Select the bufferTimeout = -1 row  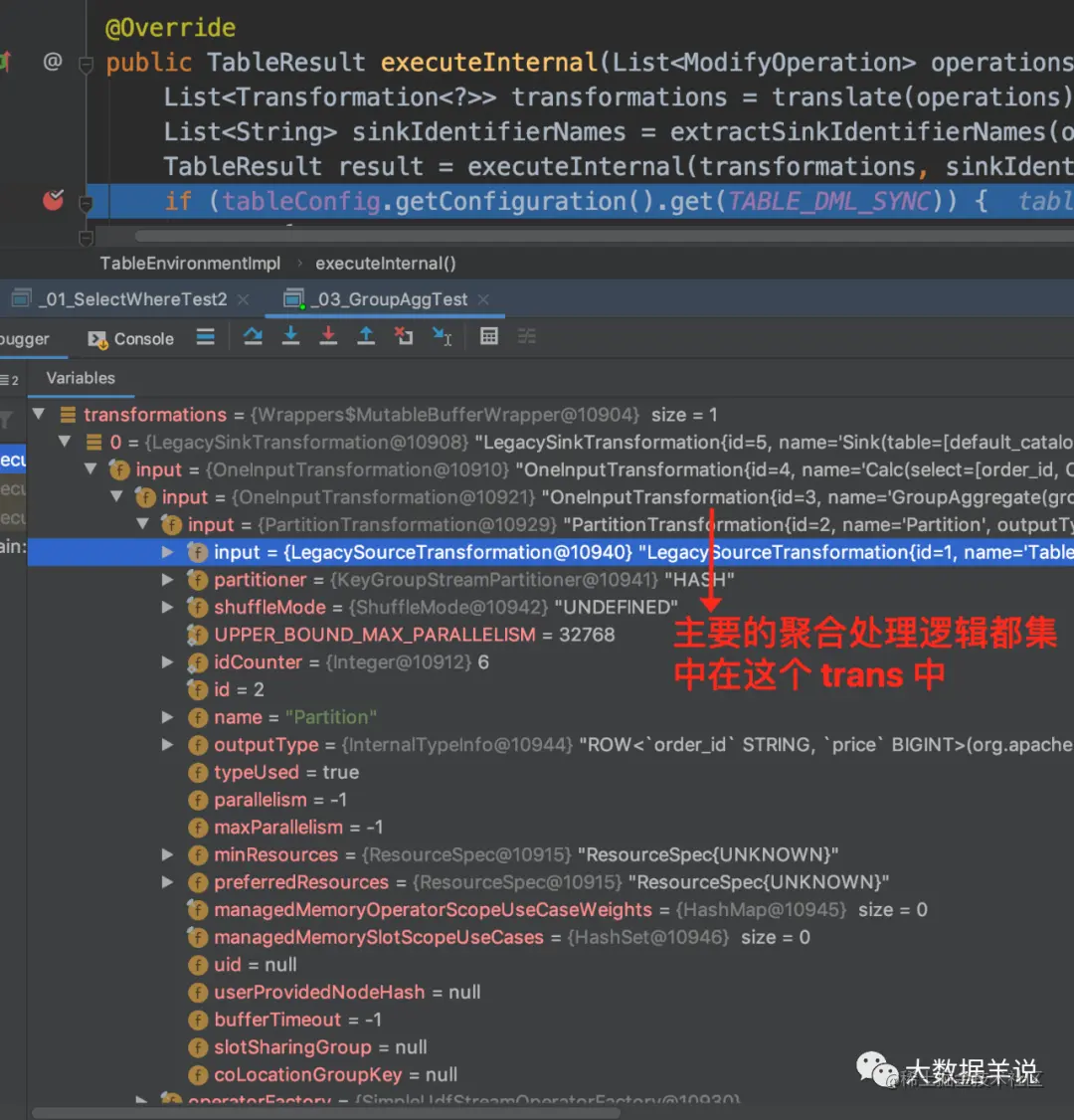click(550, 1020)
